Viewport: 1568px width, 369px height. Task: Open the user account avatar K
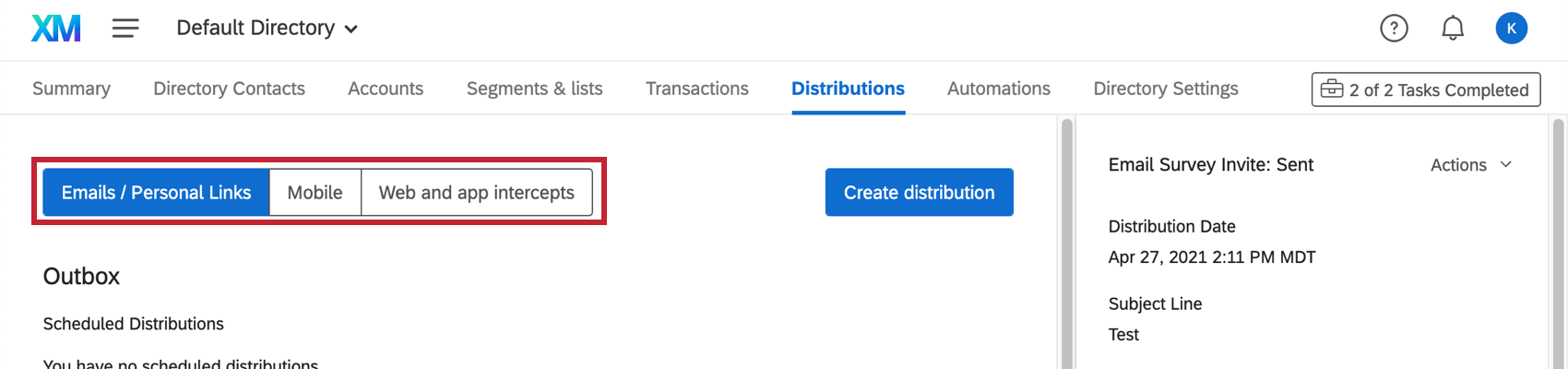[1511, 29]
